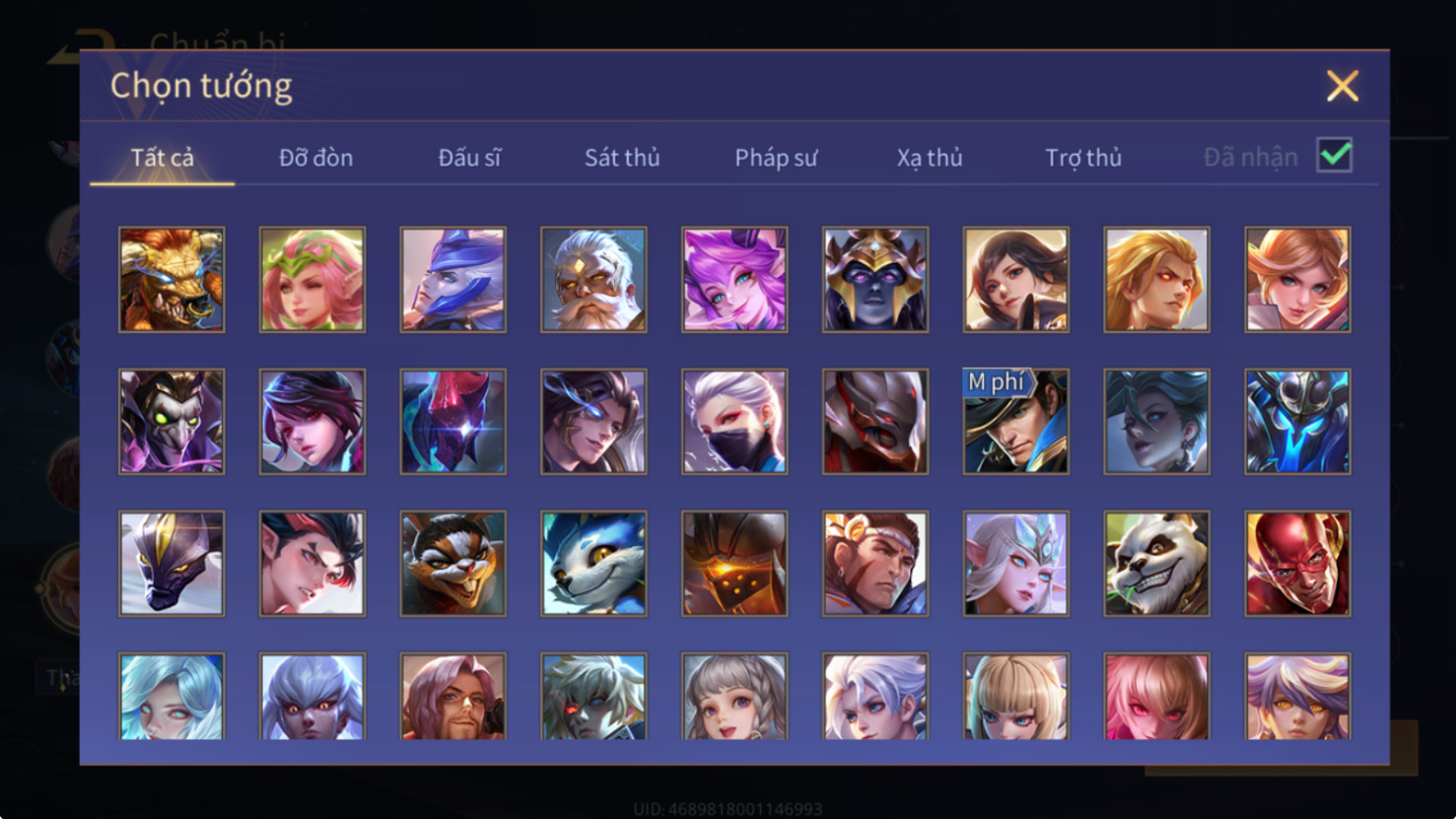
Task: Select the 'Tất cả' tab
Action: (x=163, y=158)
